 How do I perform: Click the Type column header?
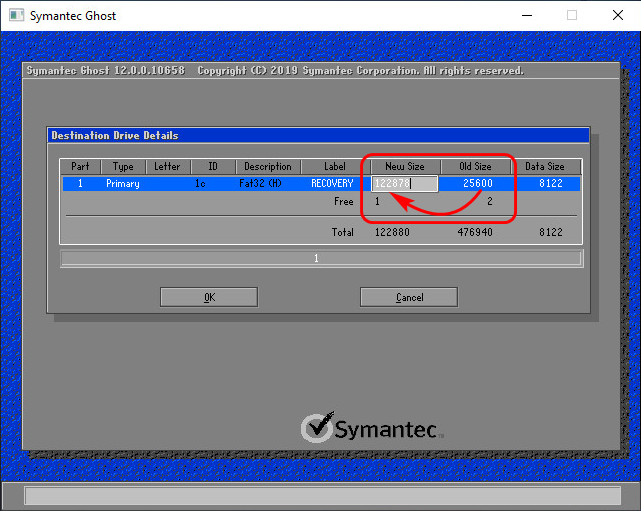click(123, 166)
